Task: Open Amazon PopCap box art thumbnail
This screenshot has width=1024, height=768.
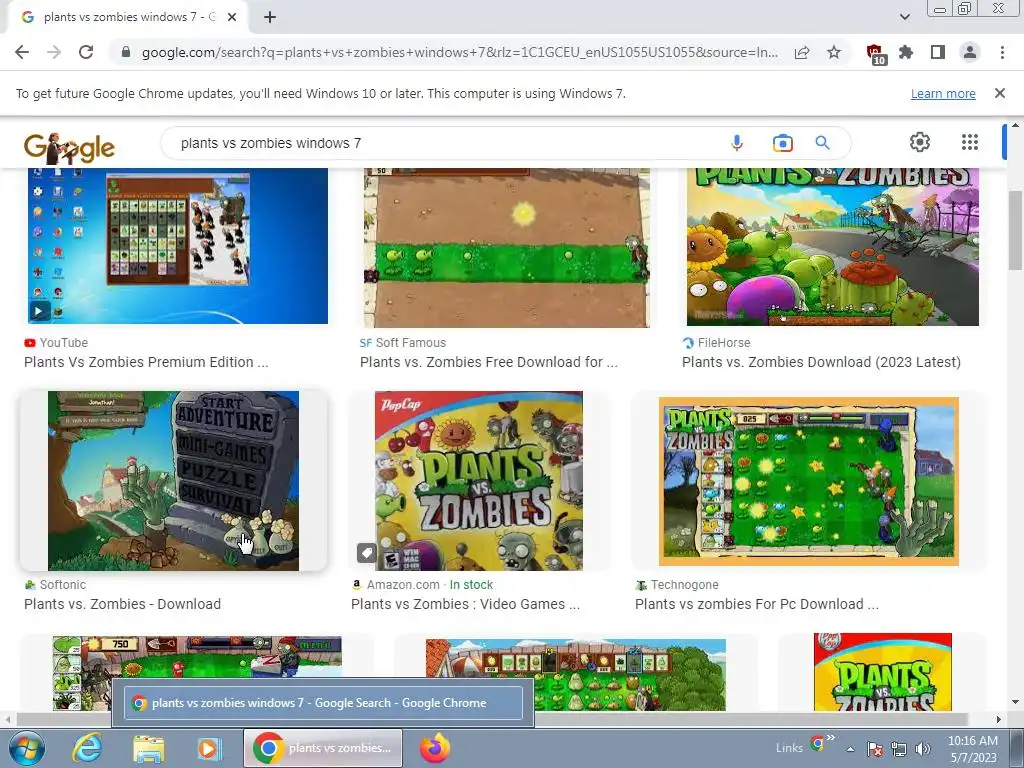Action: pos(479,481)
